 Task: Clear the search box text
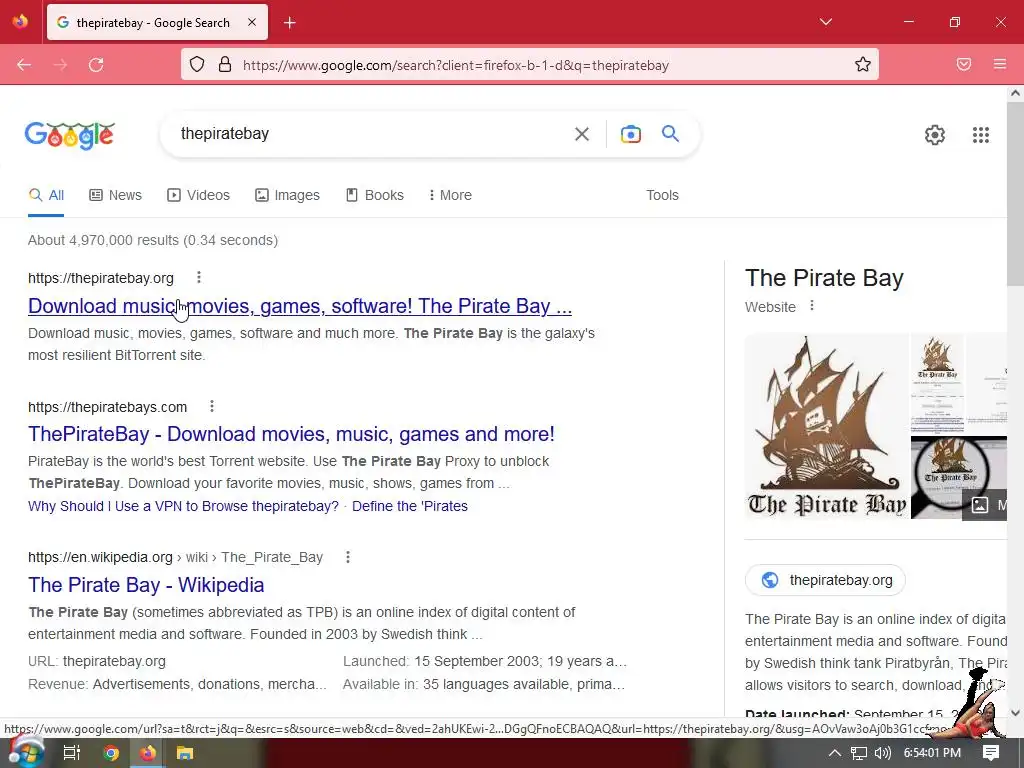pyautogui.click(x=582, y=134)
